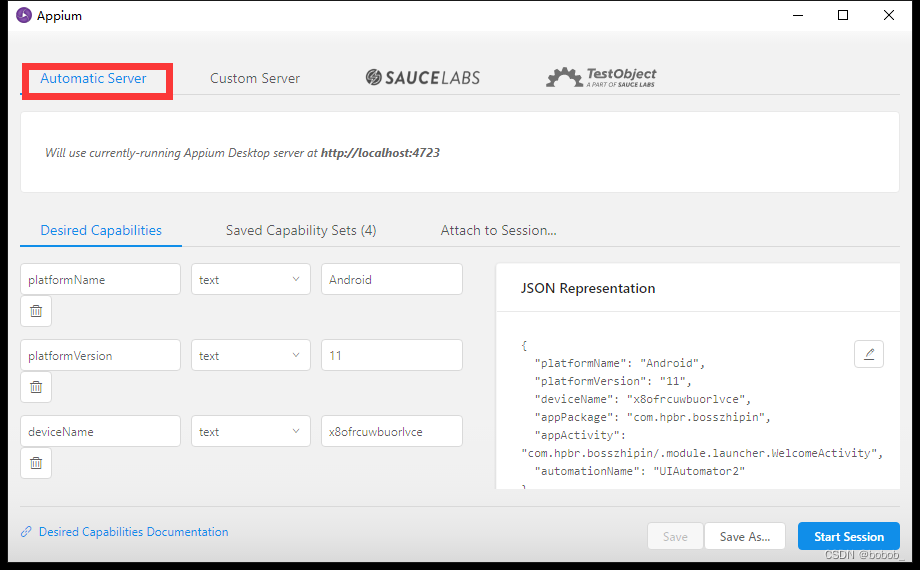Close the Appium window
Screen dimensions: 920x570
pyautogui.click(x=889, y=15)
